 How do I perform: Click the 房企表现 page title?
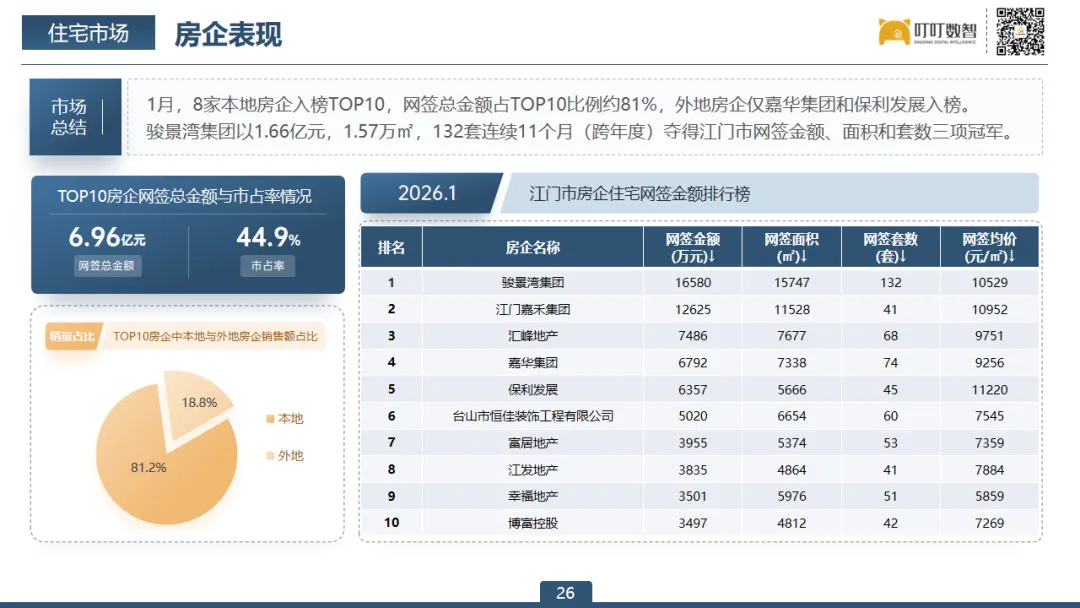pos(228,34)
